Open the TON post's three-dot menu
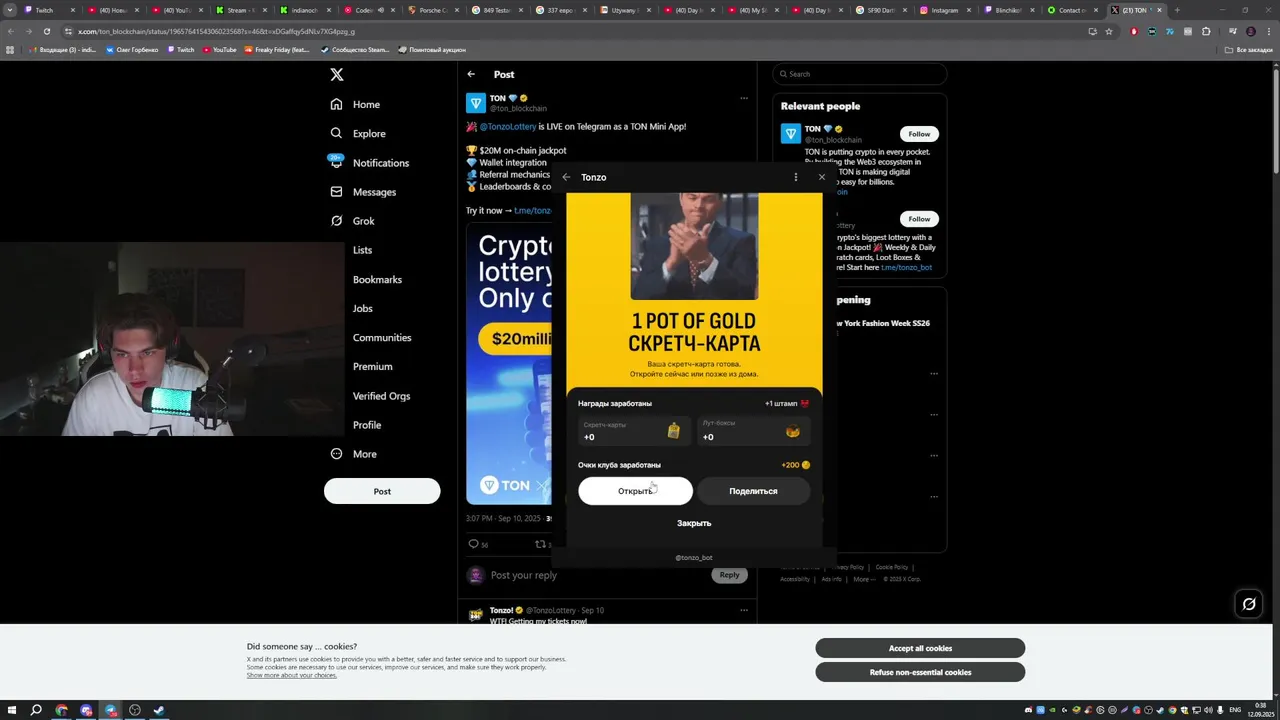1280x720 pixels. pyautogui.click(x=744, y=98)
